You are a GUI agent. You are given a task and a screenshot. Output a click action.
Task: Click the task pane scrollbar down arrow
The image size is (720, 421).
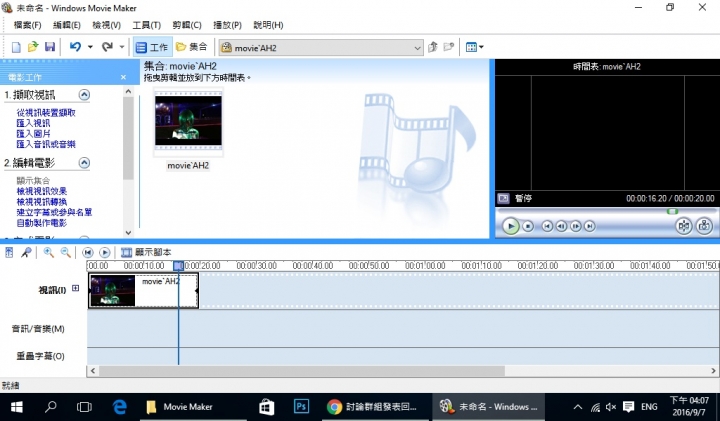click(128, 233)
